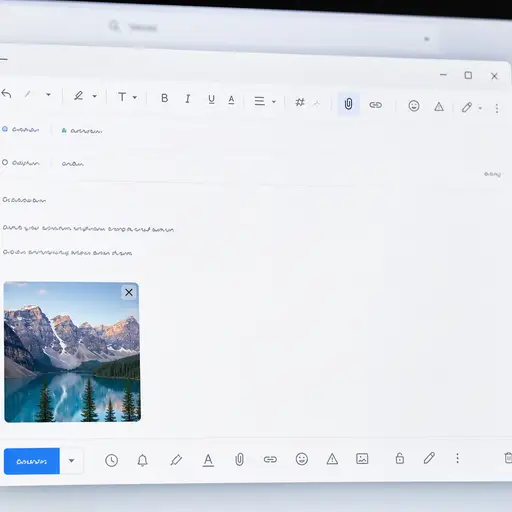Open three-dot more options in bottom bar
The image size is (512, 512).
coord(457,458)
